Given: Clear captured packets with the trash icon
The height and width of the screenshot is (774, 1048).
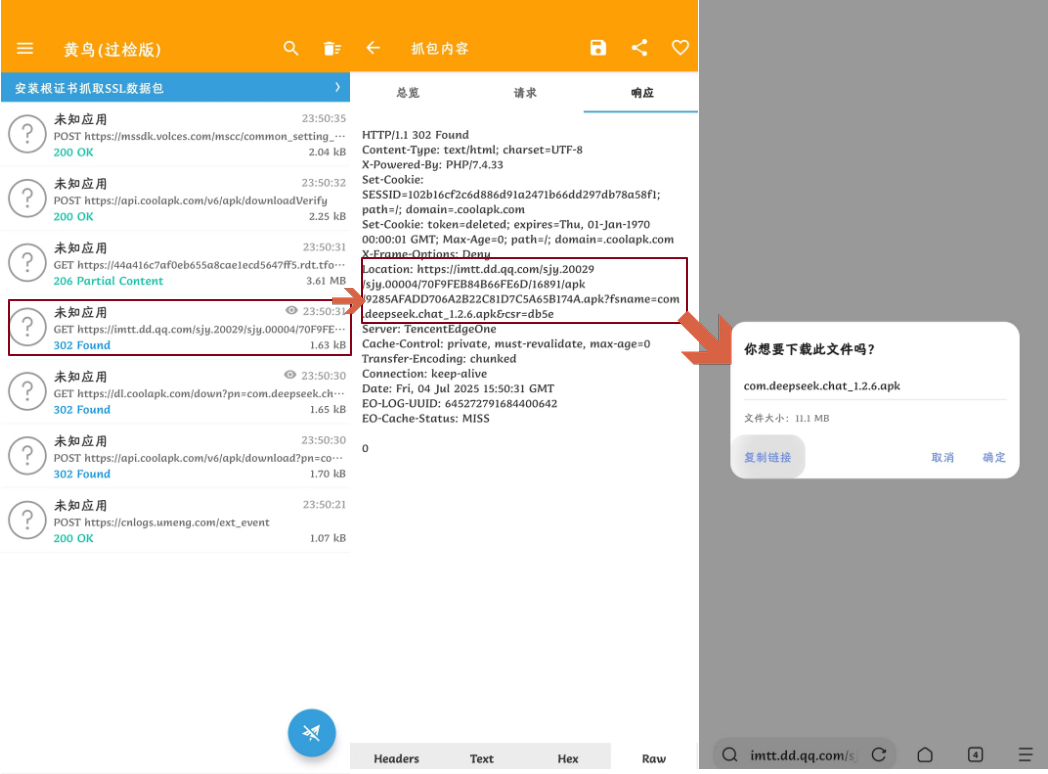Looking at the screenshot, I should (x=332, y=48).
